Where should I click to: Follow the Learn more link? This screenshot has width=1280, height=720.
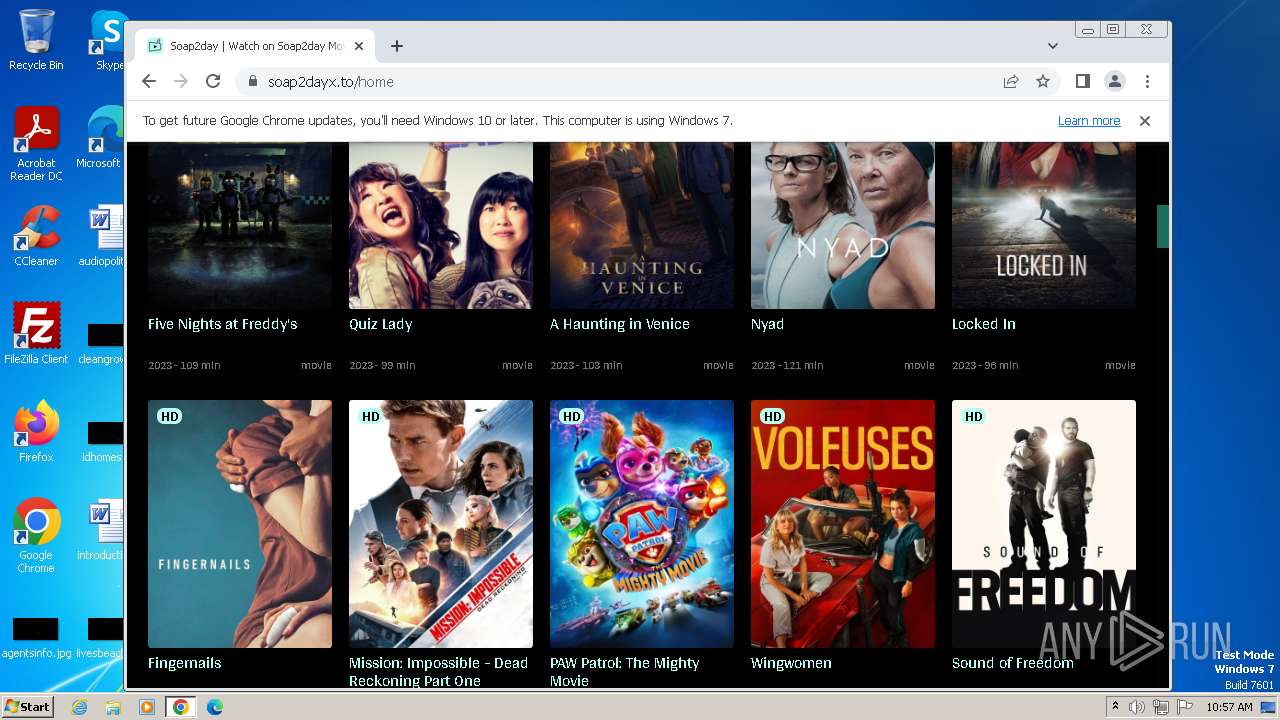click(x=1089, y=121)
